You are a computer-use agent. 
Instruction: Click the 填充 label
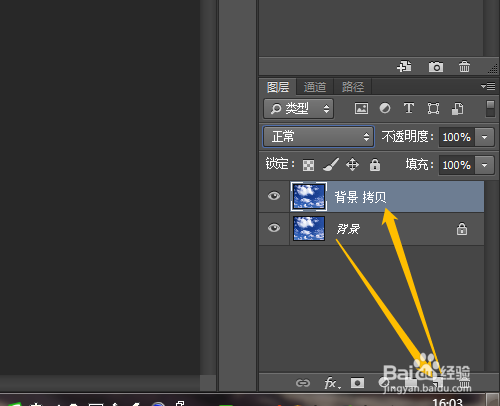(x=419, y=165)
